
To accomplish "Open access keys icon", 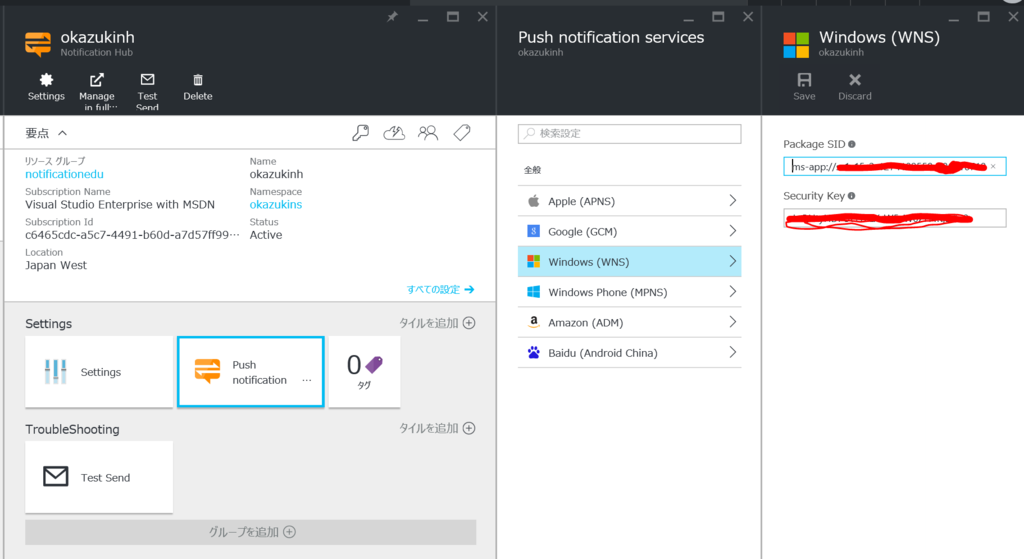I will pos(360,133).
